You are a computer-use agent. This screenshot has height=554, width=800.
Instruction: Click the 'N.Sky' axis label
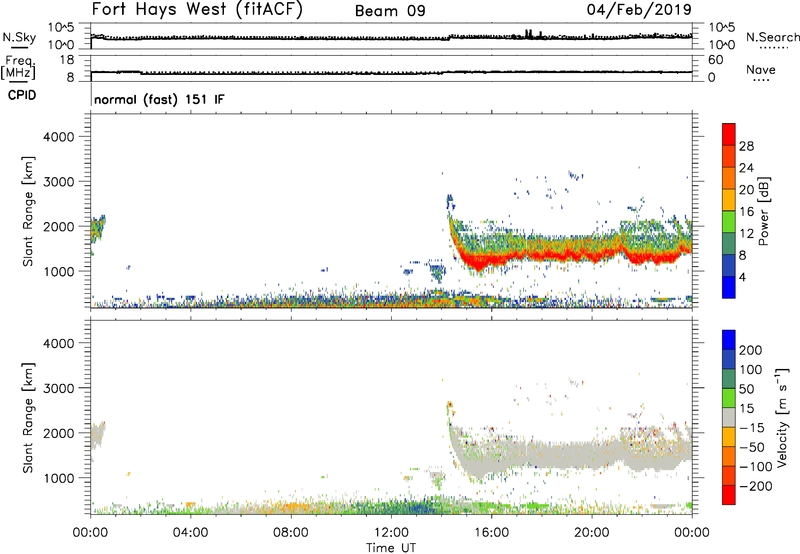pyautogui.click(x=19, y=37)
